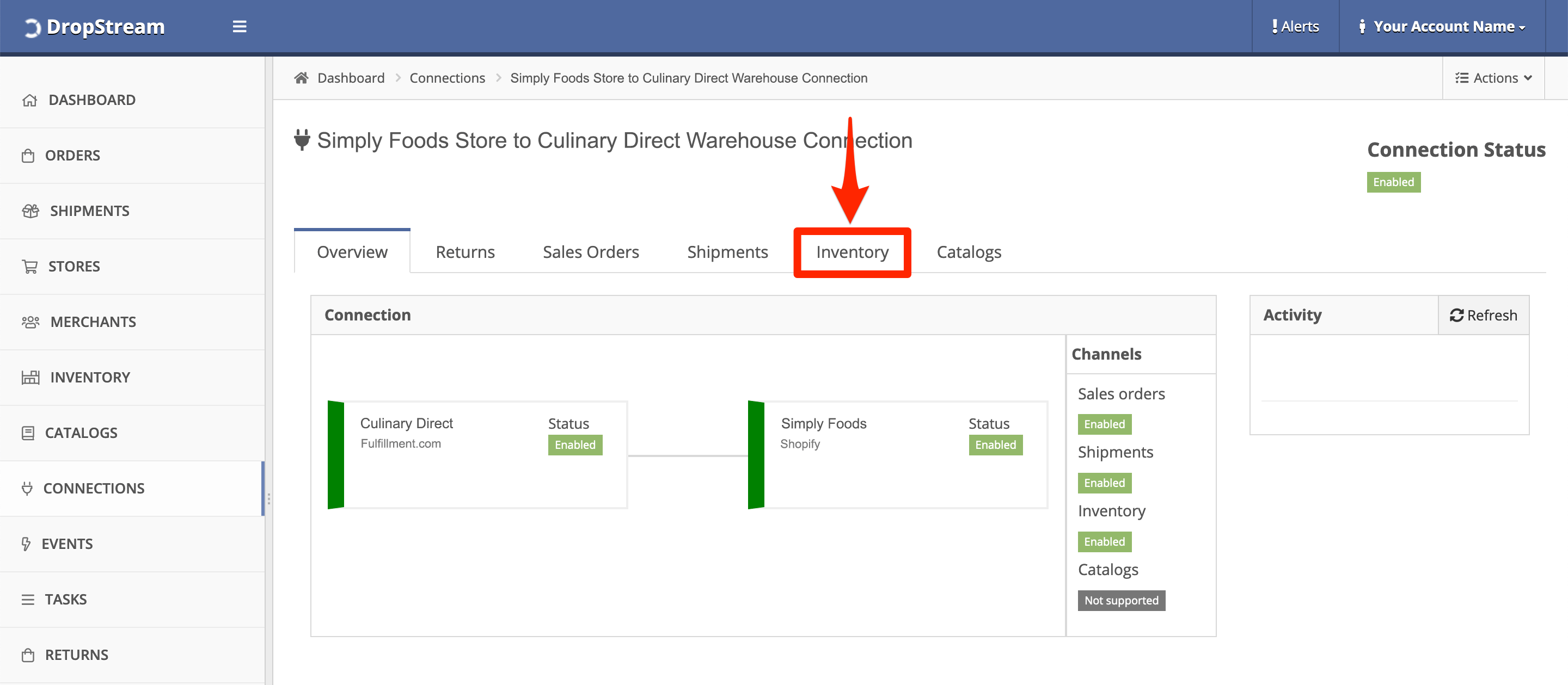Select the Connections plug icon
The height and width of the screenshot is (685, 1568).
coord(27,488)
